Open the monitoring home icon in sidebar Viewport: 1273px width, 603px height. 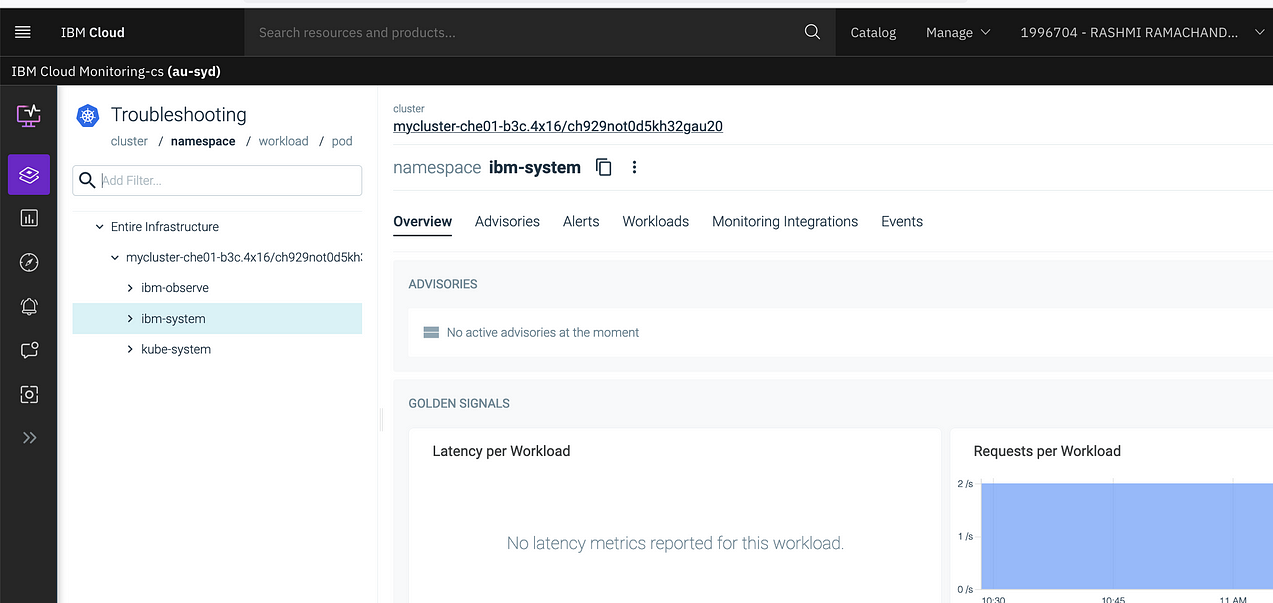point(29,115)
